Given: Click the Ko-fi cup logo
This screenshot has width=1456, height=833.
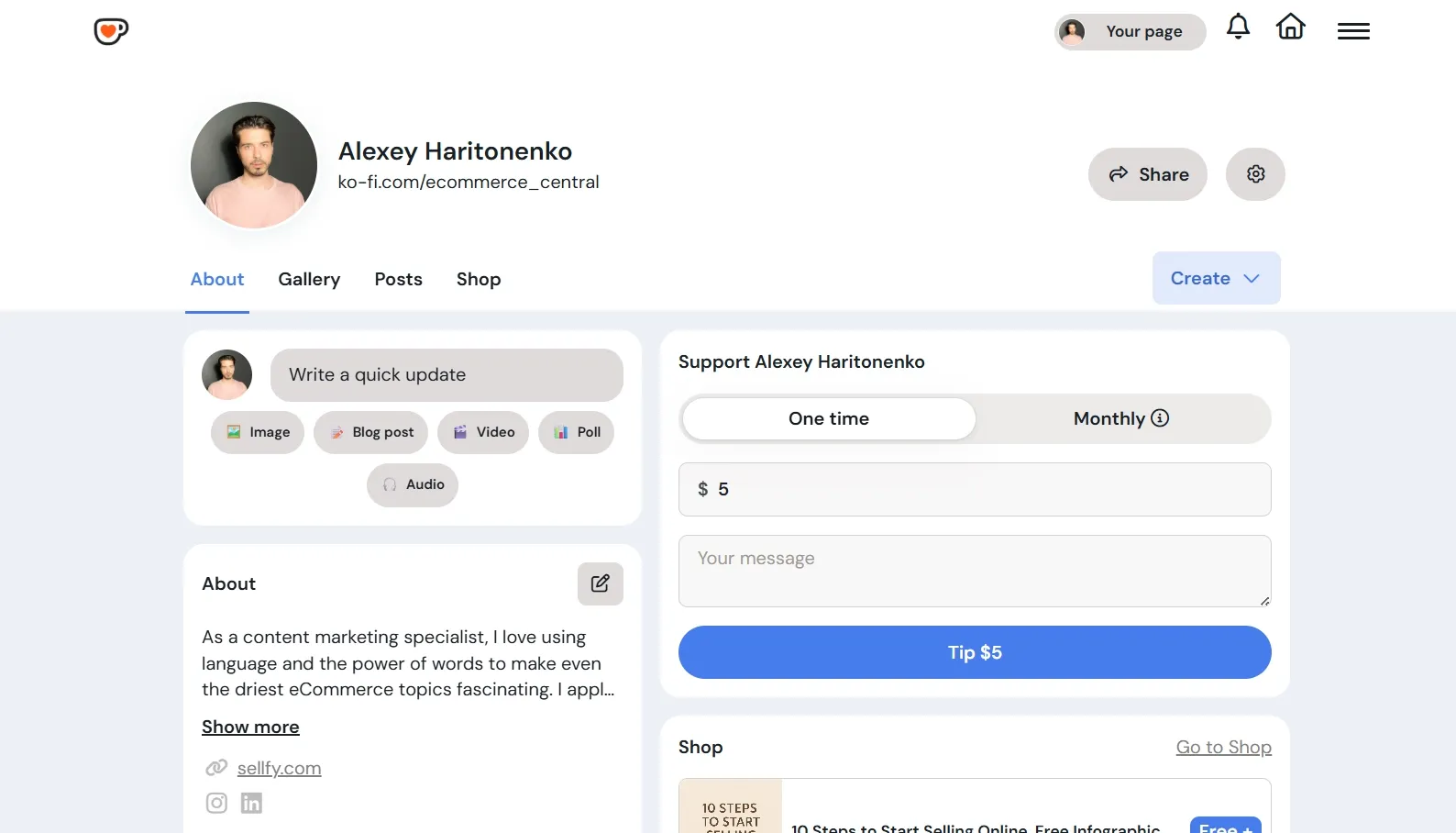Looking at the screenshot, I should coord(111,31).
